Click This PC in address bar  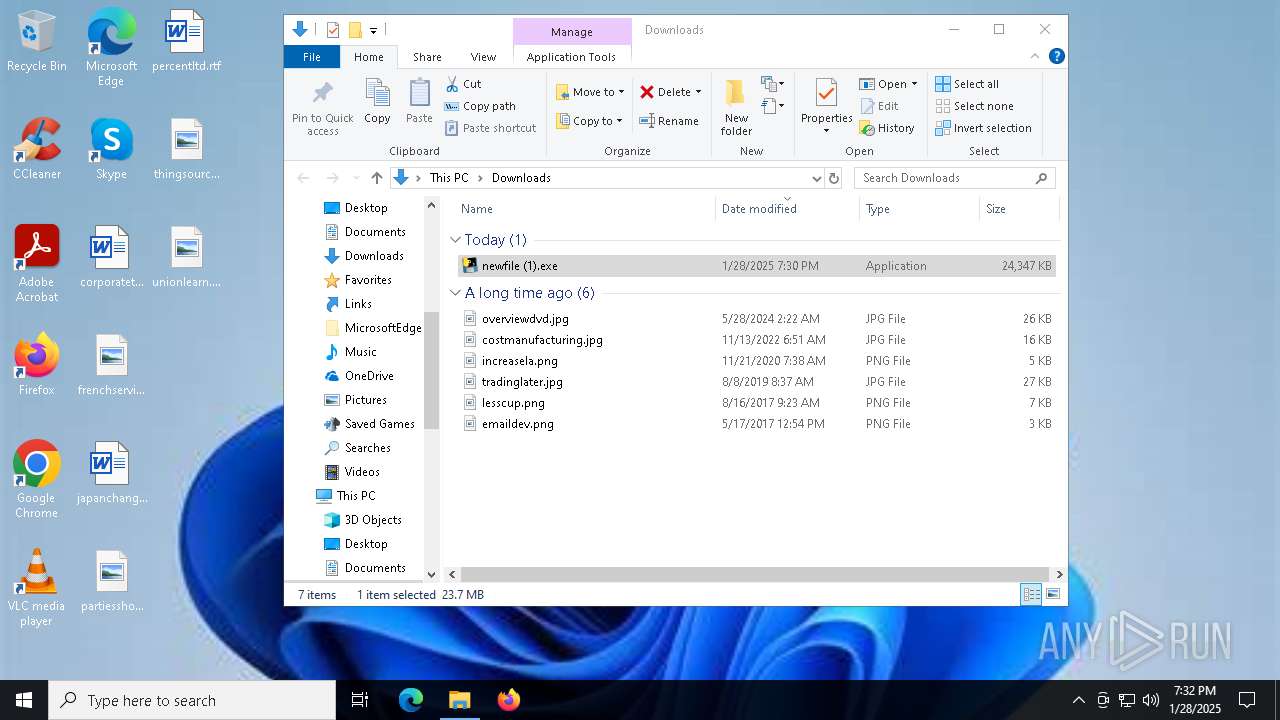pyautogui.click(x=449, y=178)
